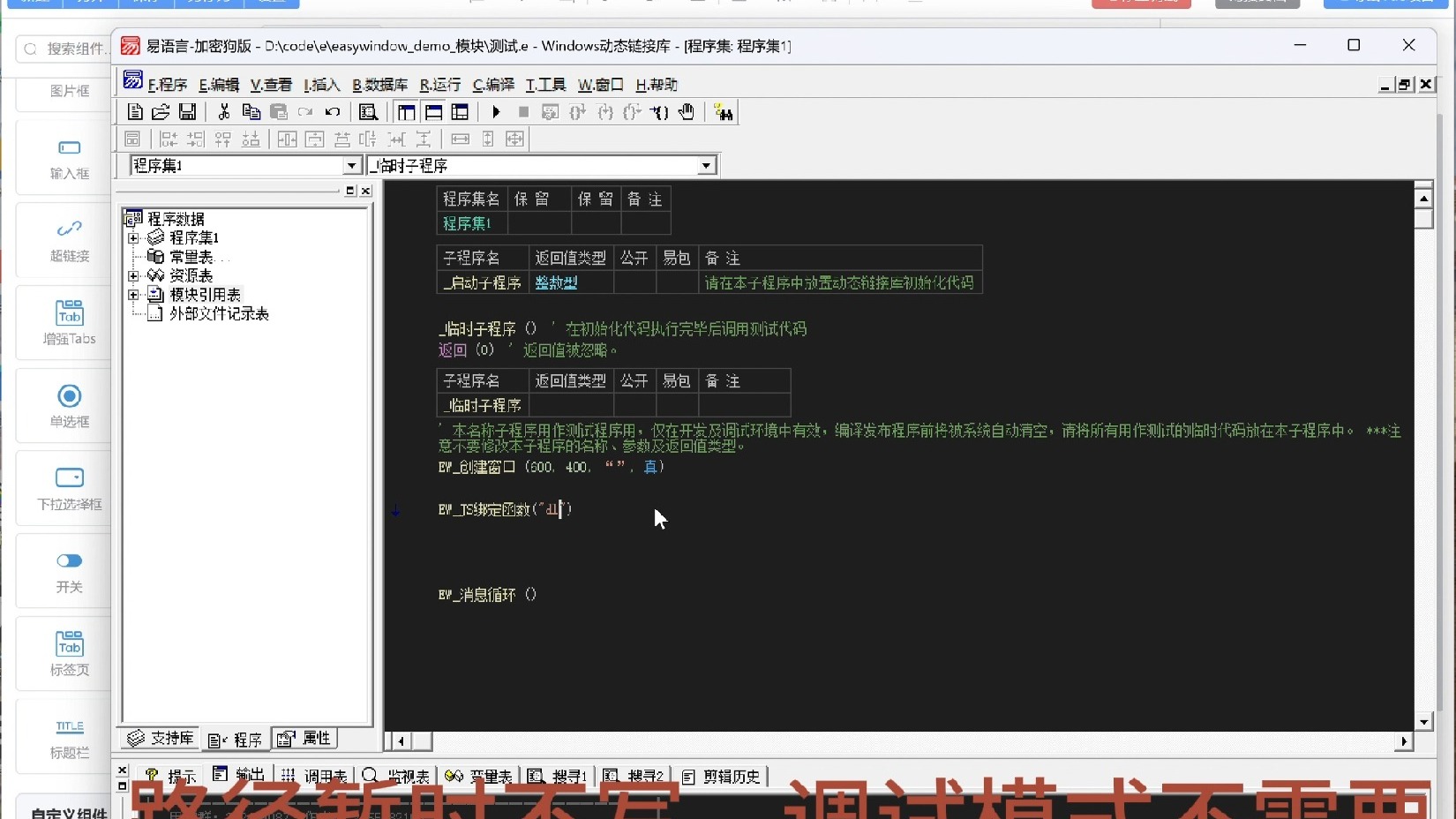Choose the 单选框 radio component in the sidebar

tap(69, 406)
